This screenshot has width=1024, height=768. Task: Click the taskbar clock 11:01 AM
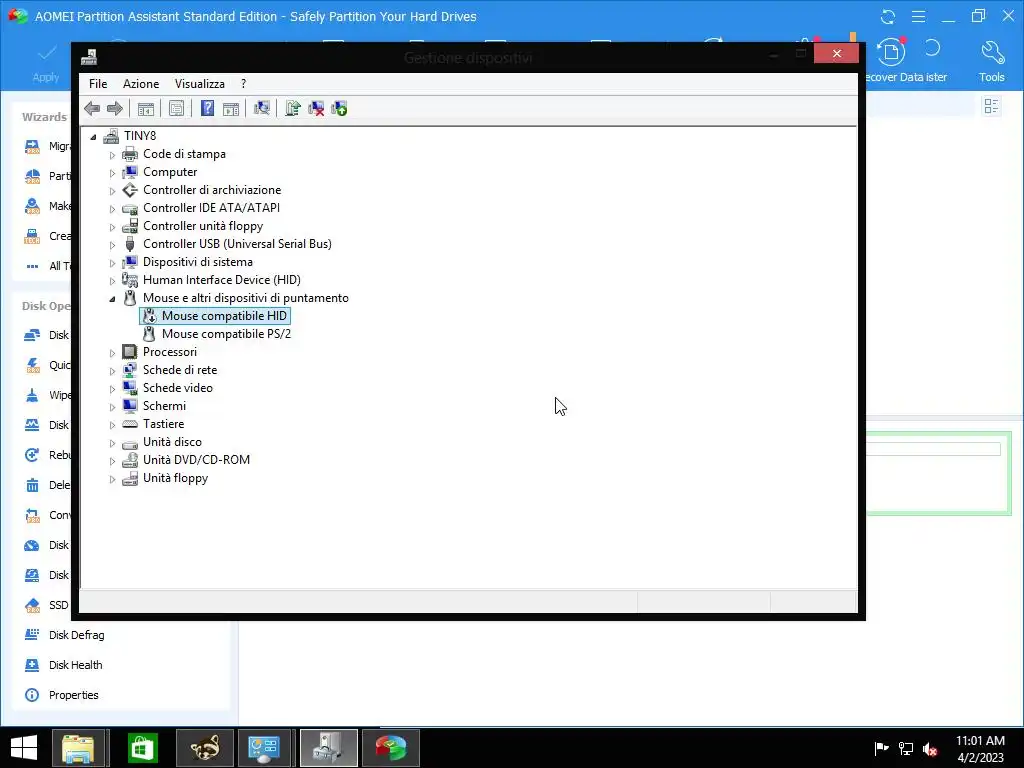coord(980,741)
